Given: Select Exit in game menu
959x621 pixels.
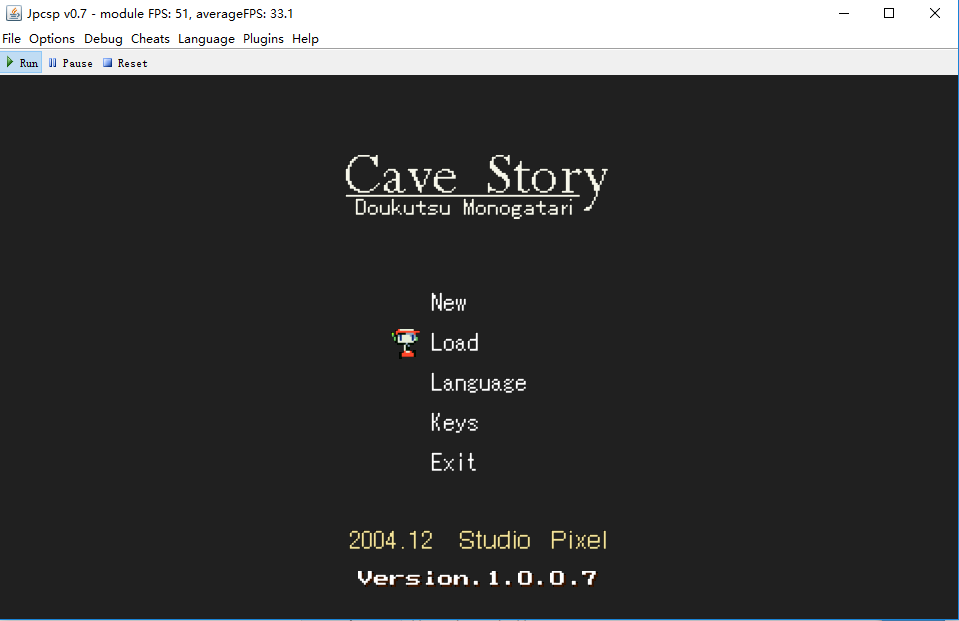Looking at the screenshot, I should [x=453, y=462].
